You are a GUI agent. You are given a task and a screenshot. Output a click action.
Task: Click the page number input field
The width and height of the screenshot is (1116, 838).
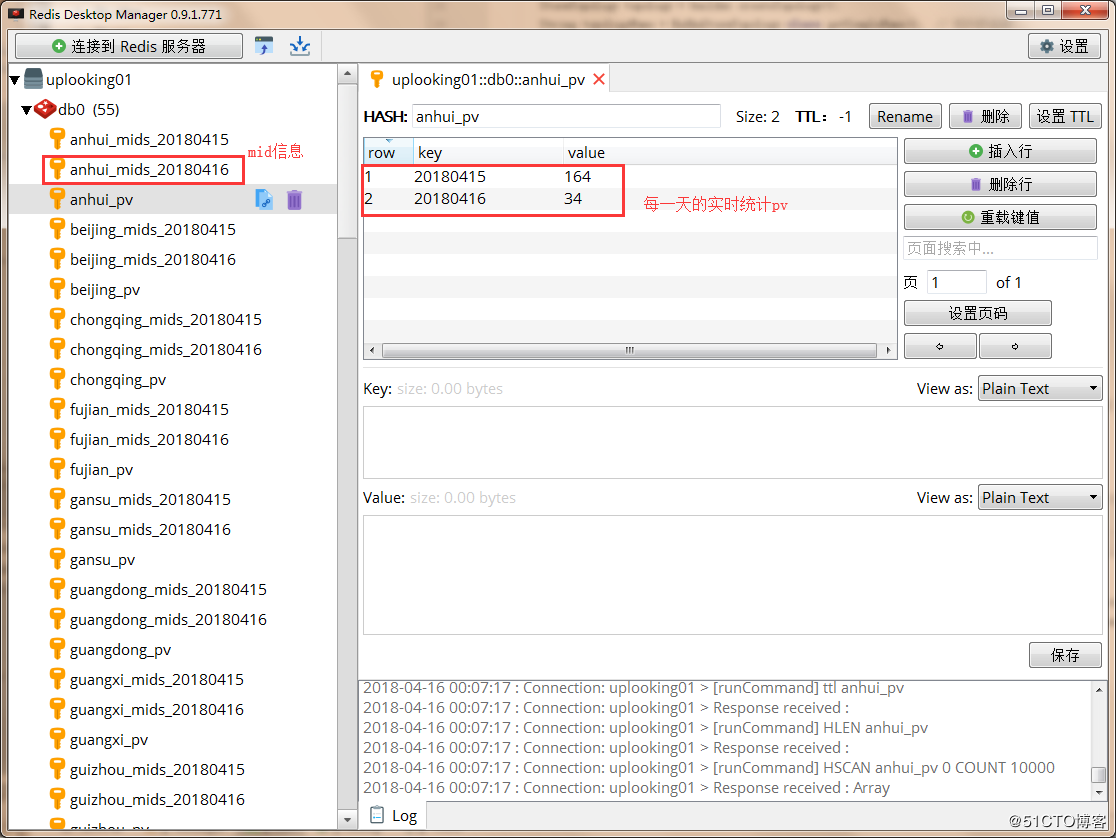[x=957, y=283]
